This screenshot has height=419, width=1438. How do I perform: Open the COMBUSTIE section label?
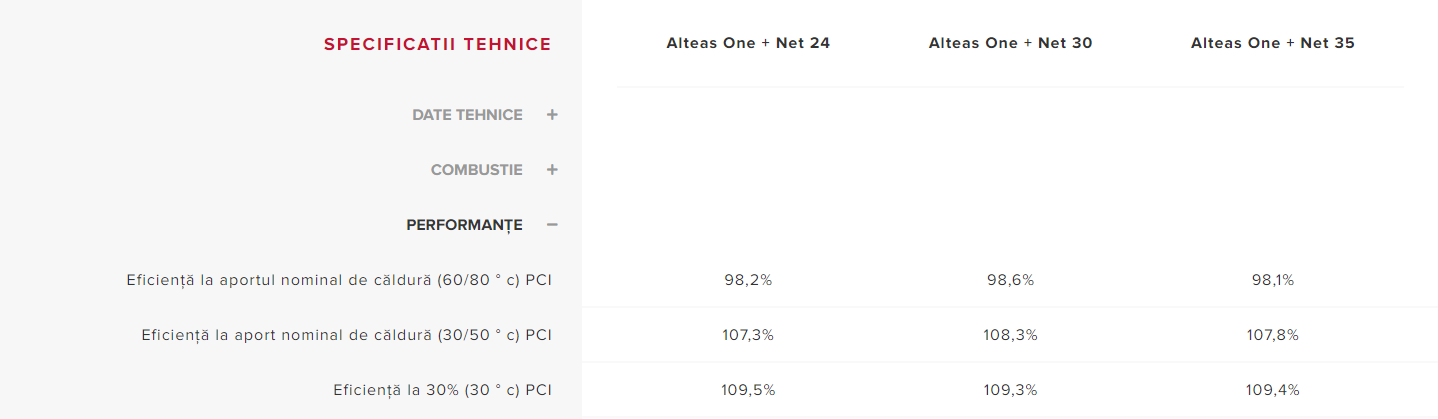point(476,170)
